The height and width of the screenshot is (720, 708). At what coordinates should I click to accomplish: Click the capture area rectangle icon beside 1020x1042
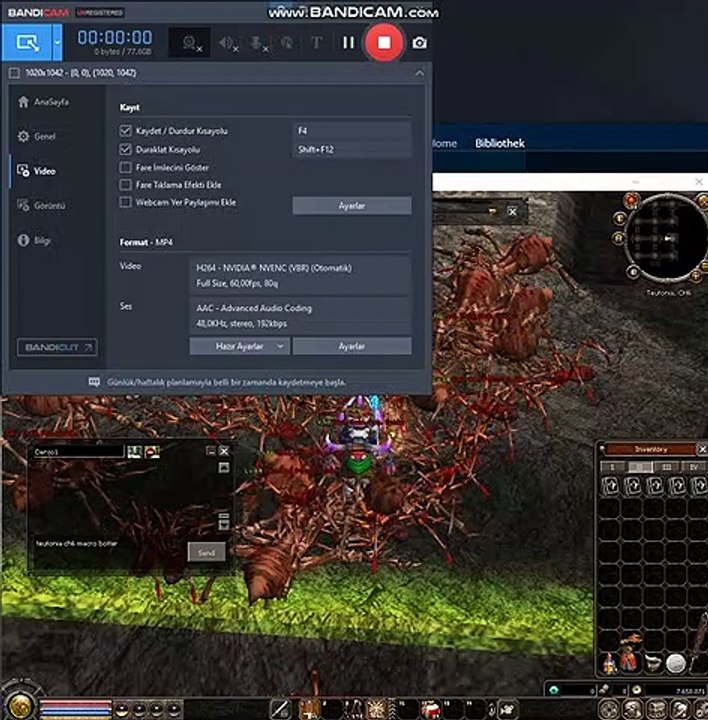(14, 73)
